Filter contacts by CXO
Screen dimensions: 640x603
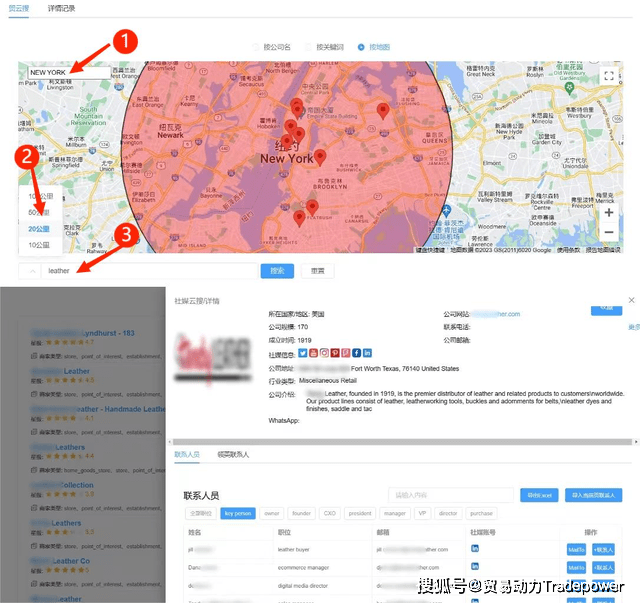tap(329, 513)
